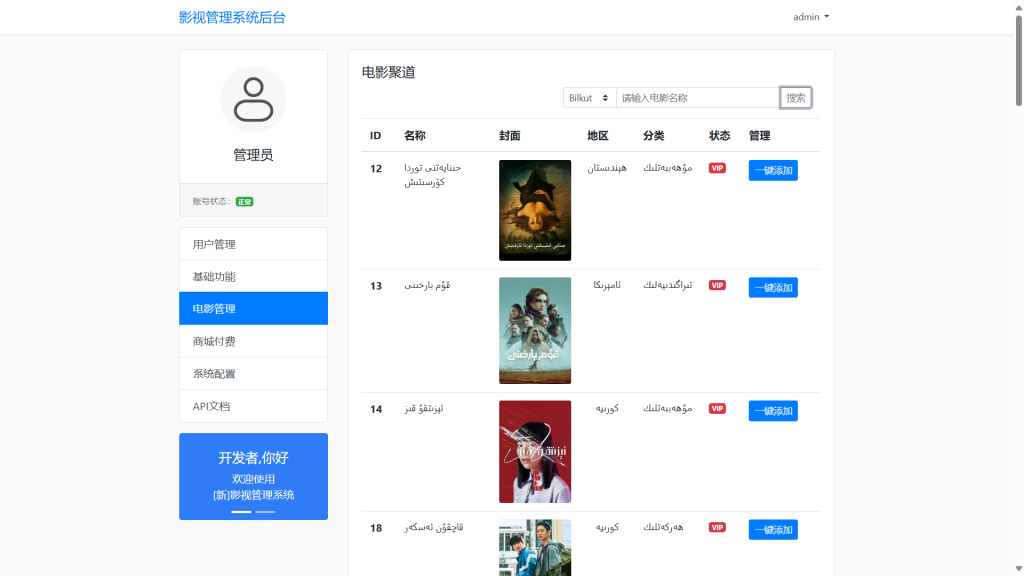The height and width of the screenshot is (576, 1024).
Task: Click the 管理员 name under avatar
Action: (x=253, y=155)
